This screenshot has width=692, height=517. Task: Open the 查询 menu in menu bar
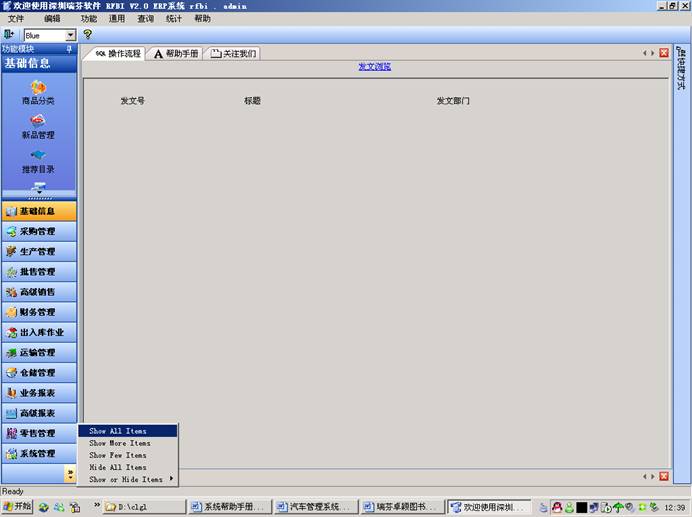(x=145, y=19)
